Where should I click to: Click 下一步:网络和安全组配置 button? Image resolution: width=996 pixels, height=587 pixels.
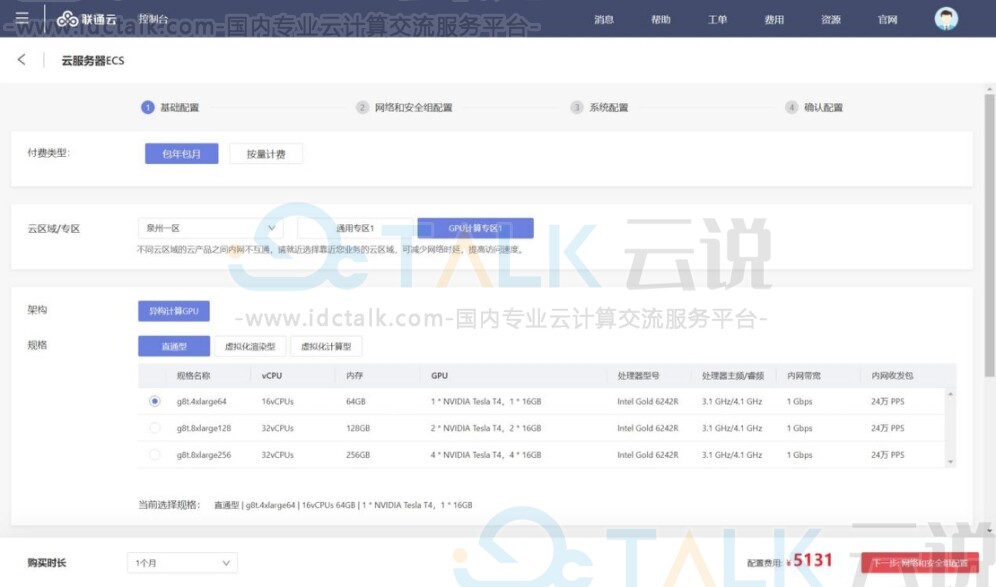coord(919,563)
